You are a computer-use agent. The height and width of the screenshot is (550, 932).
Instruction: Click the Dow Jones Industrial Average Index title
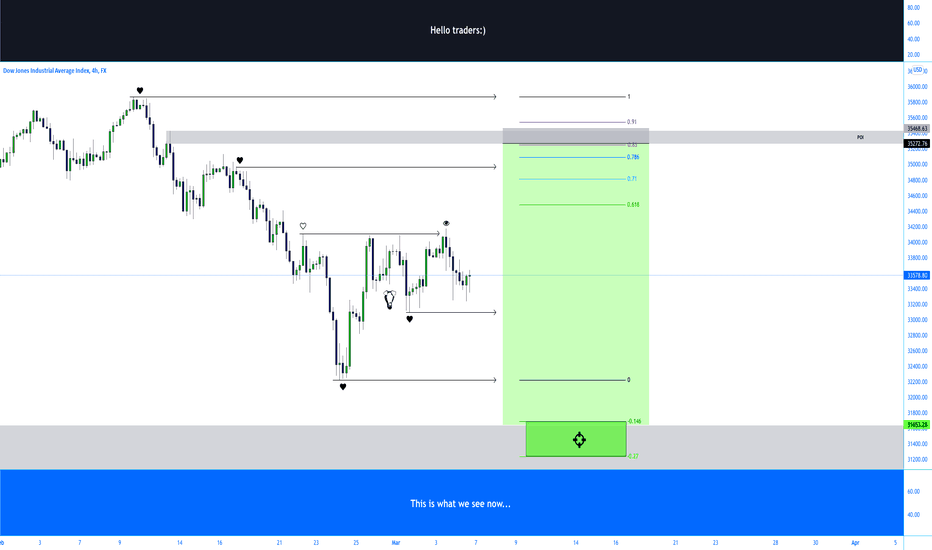[55, 71]
